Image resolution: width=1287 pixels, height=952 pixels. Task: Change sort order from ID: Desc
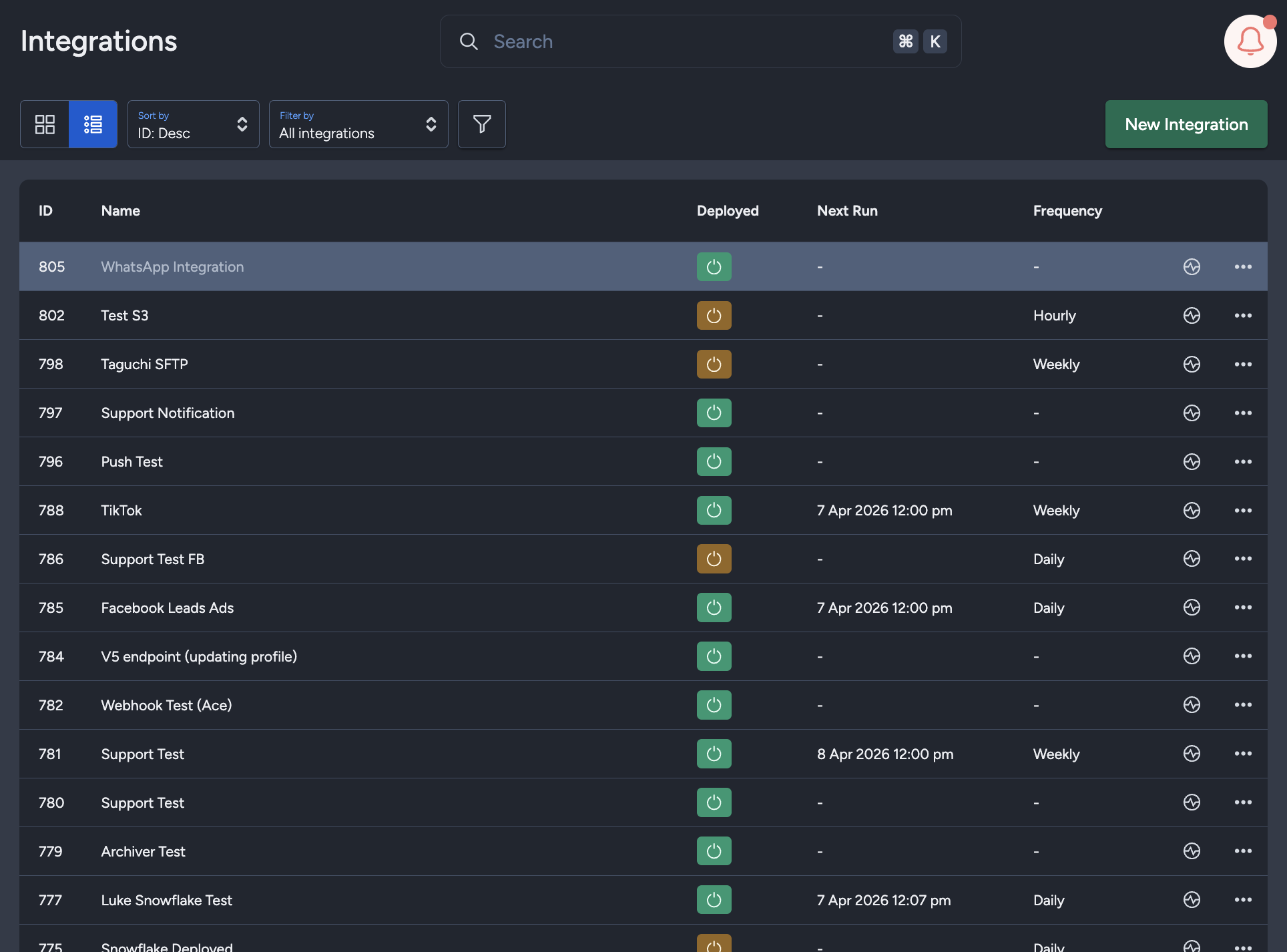[193, 133]
